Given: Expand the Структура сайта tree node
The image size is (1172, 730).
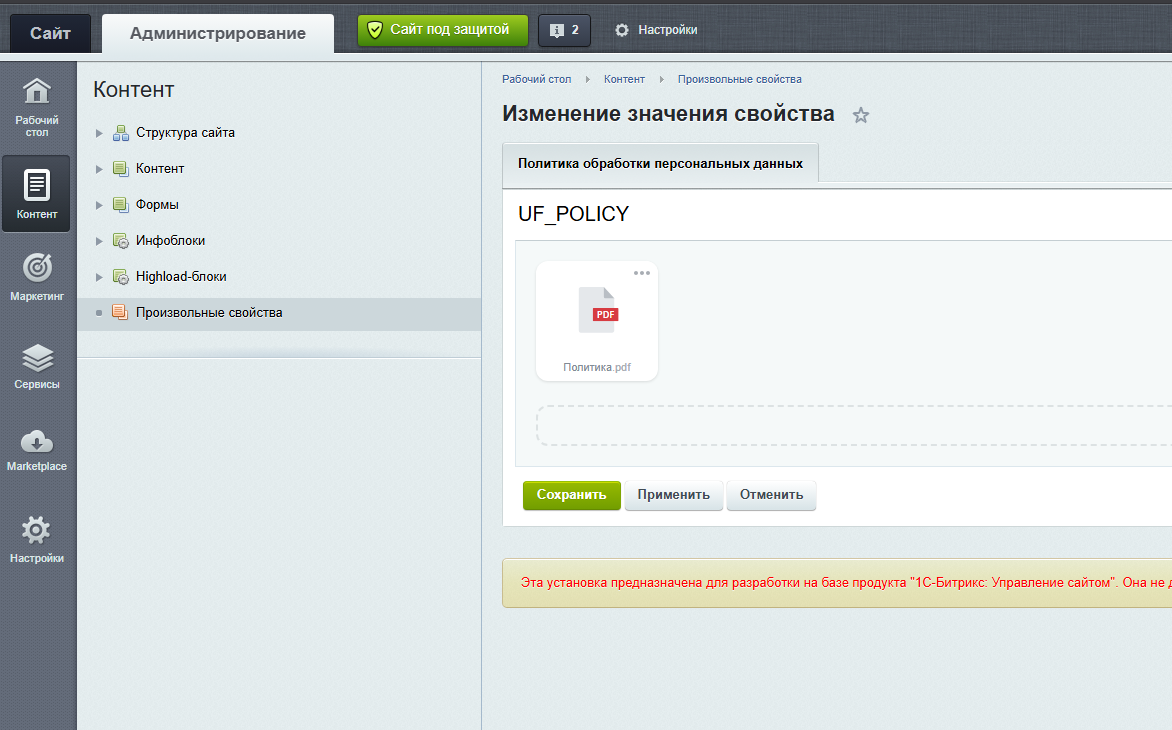Looking at the screenshot, I should click(99, 133).
